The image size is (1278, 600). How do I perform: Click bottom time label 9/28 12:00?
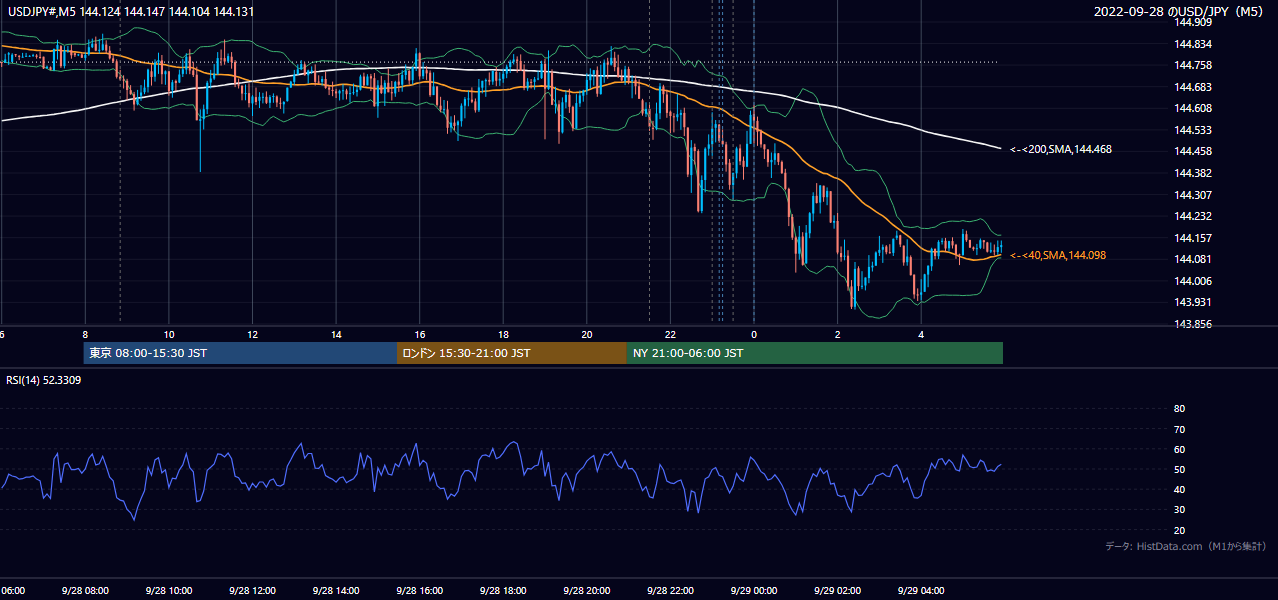[x=251, y=591]
